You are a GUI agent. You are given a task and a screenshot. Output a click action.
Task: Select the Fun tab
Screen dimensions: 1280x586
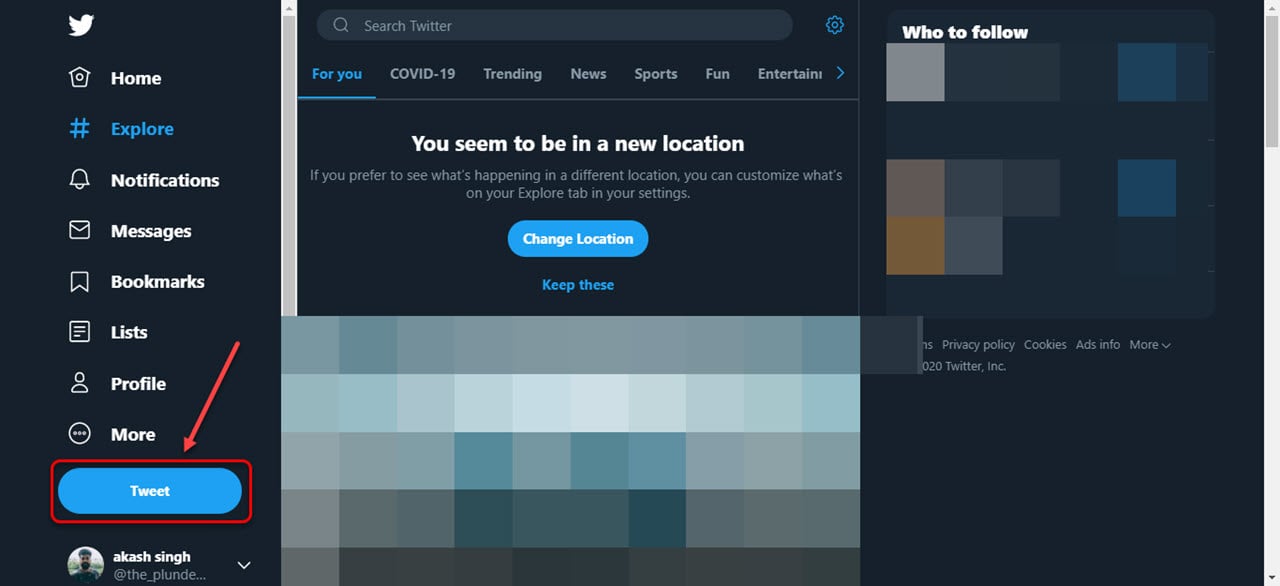pos(717,74)
